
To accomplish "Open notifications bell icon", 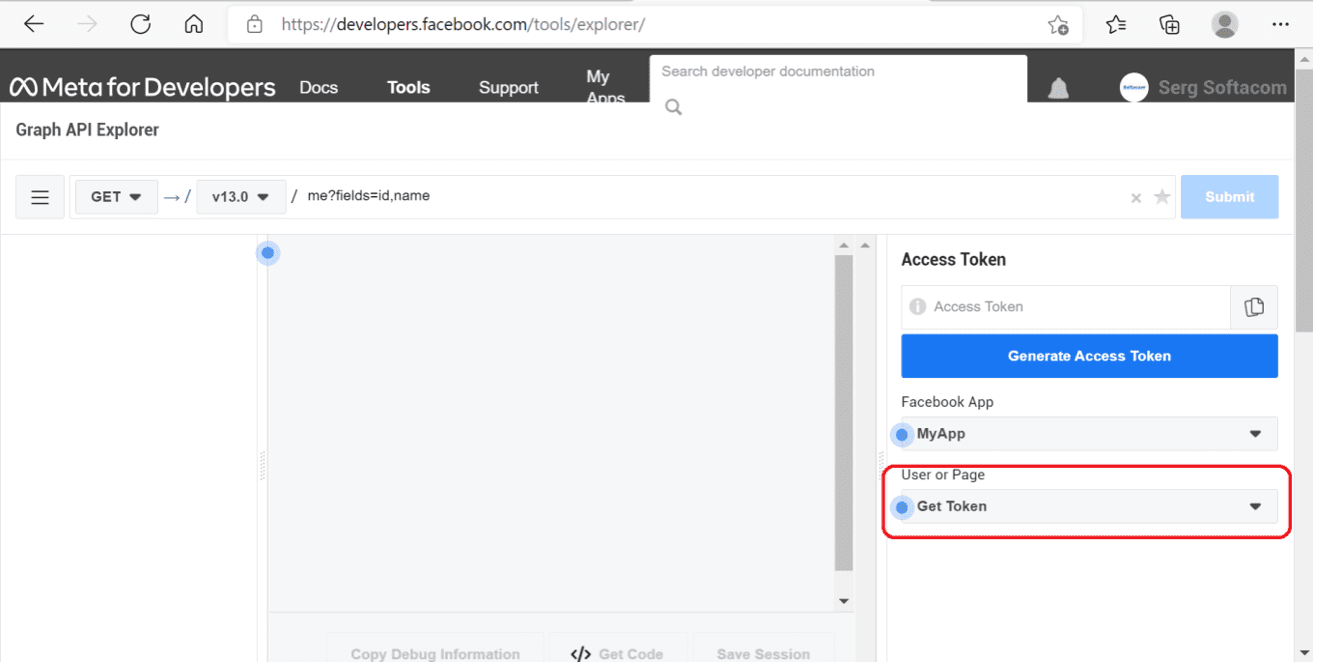I will coord(1058,88).
